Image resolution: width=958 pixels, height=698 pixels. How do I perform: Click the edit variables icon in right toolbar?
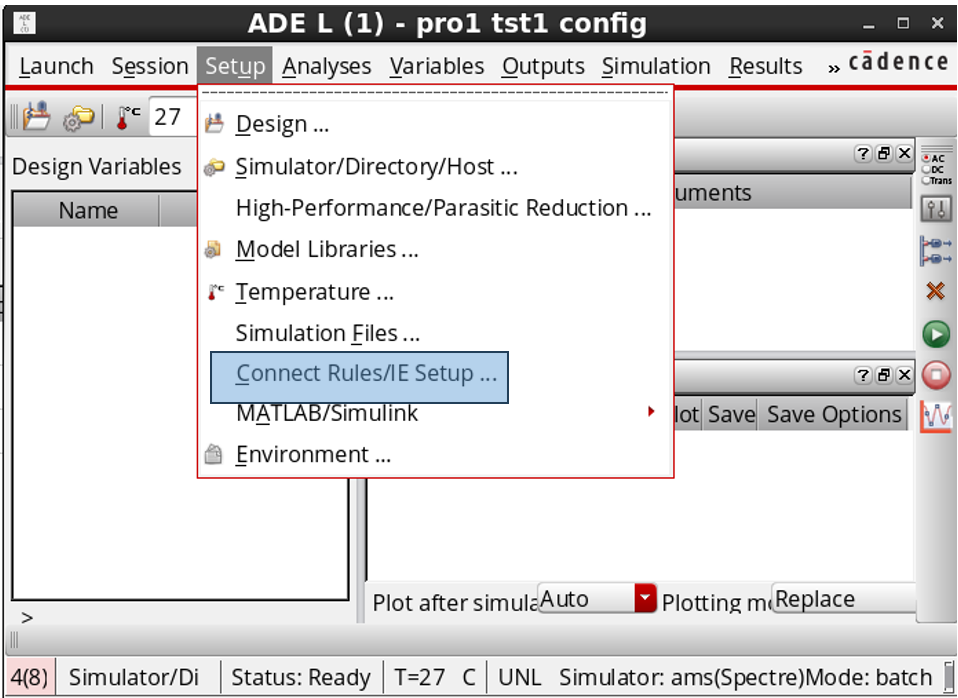pyautogui.click(x=936, y=251)
